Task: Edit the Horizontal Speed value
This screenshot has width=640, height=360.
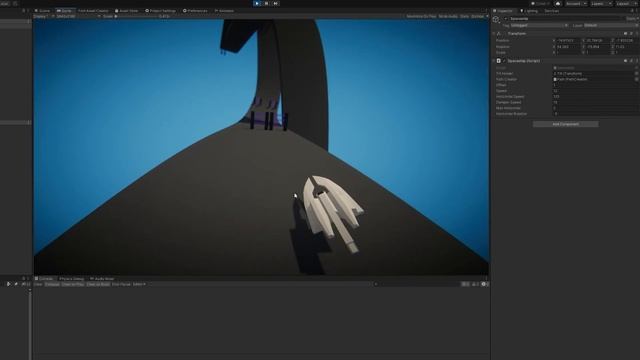Action: 596,96
